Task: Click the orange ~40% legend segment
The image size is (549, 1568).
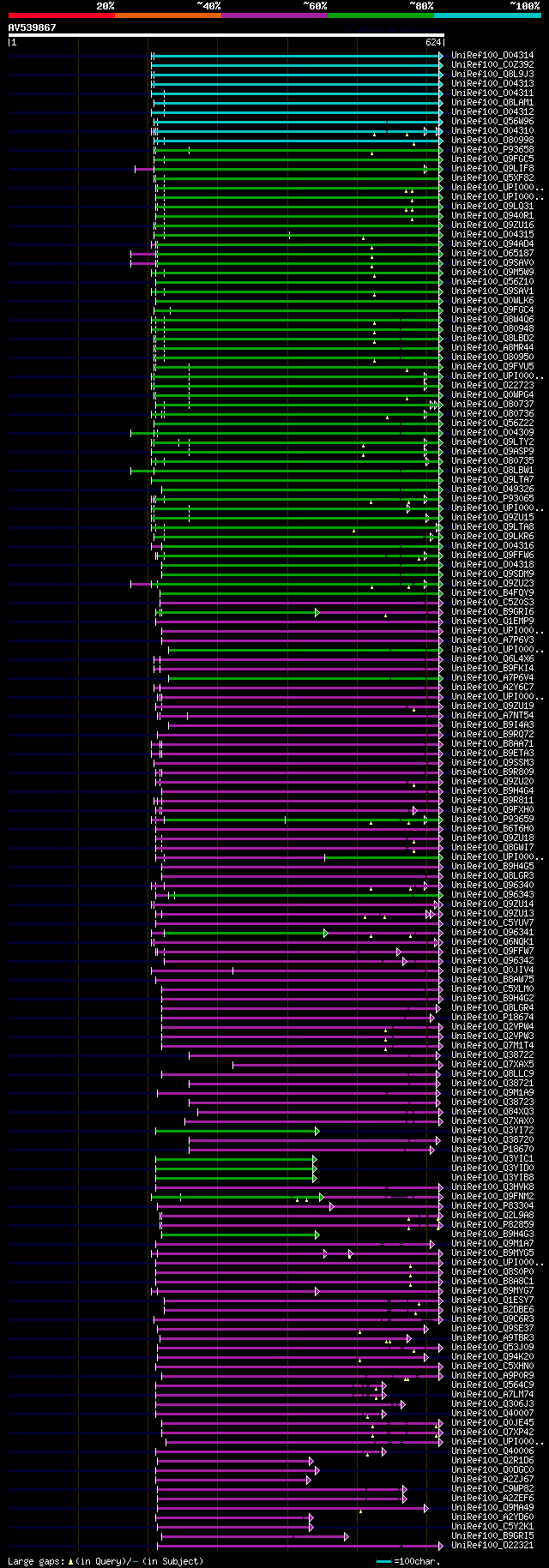Action: point(168,15)
